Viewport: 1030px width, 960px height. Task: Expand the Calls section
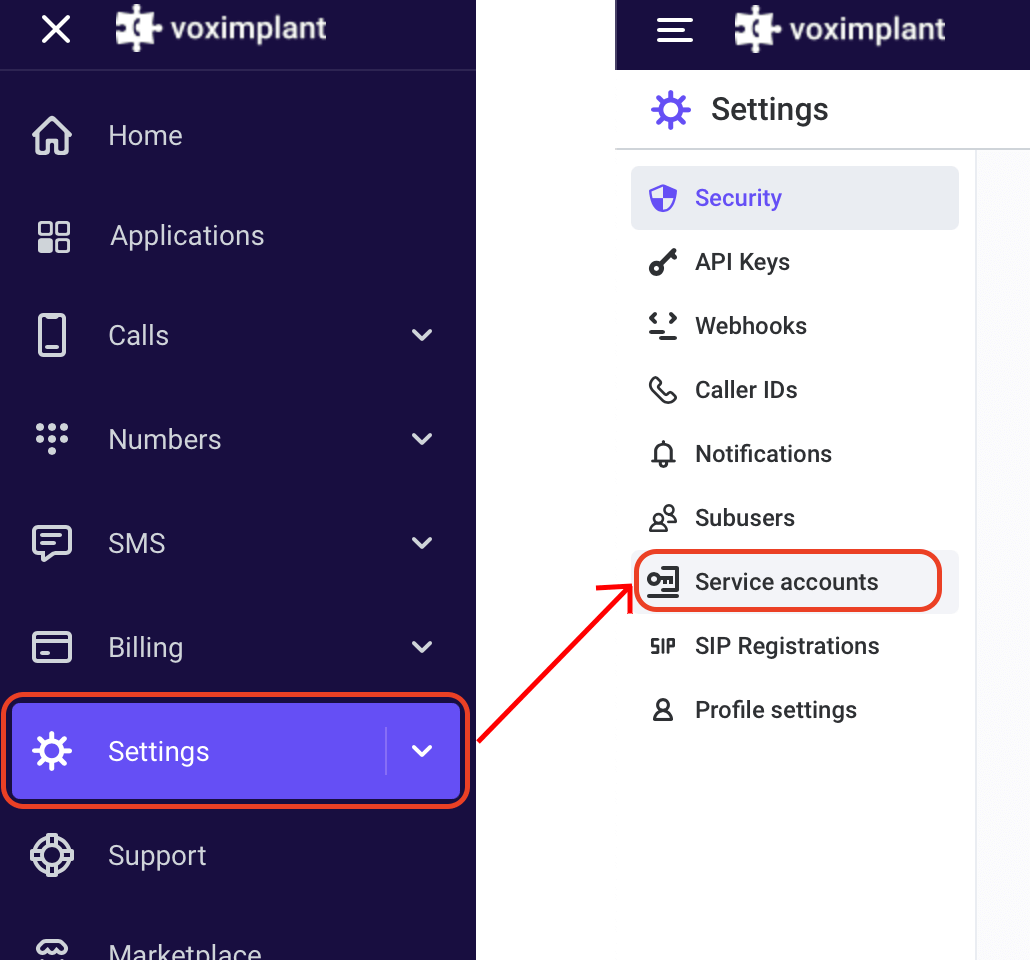(421, 335)
